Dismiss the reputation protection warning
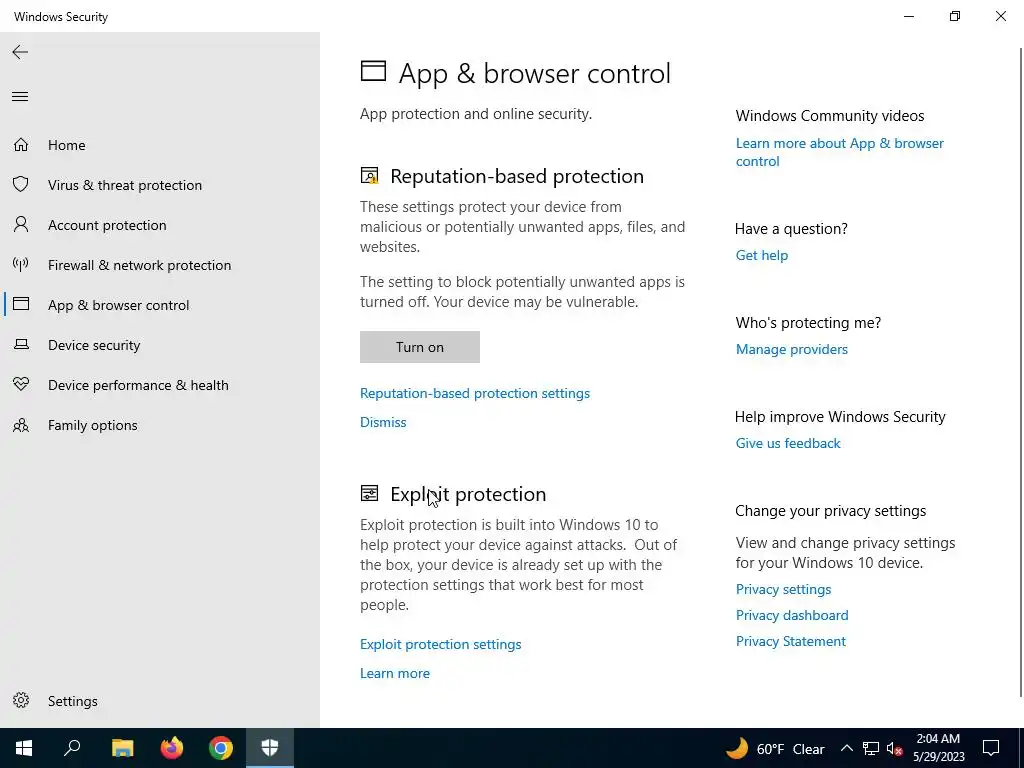 (383, 422)
